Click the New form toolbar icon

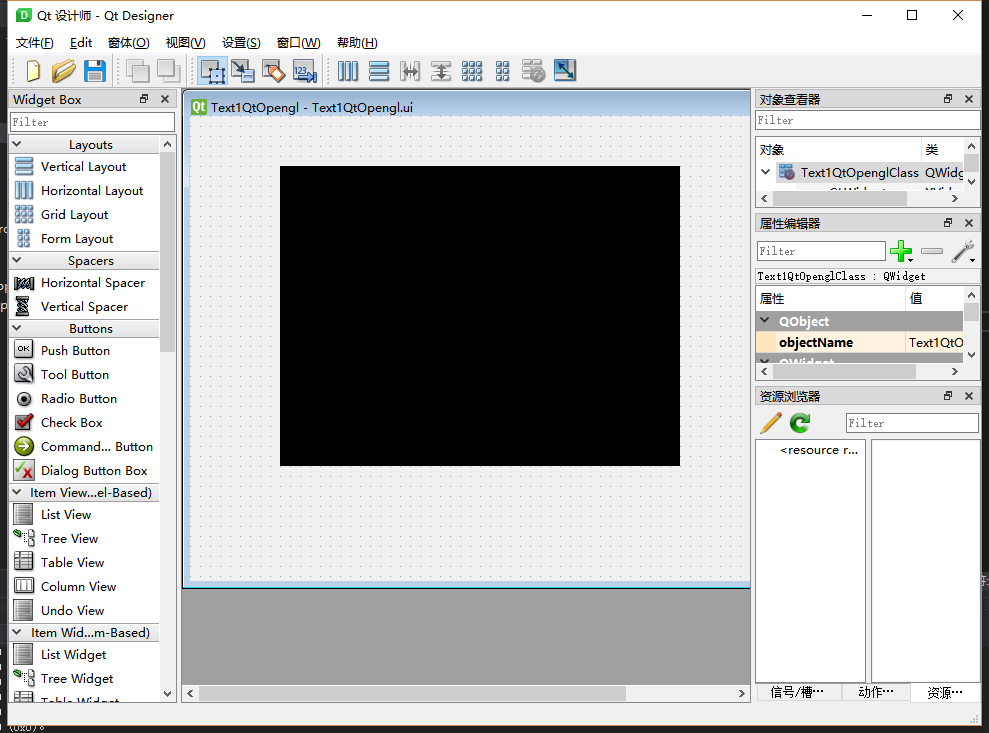pos(33,71)
